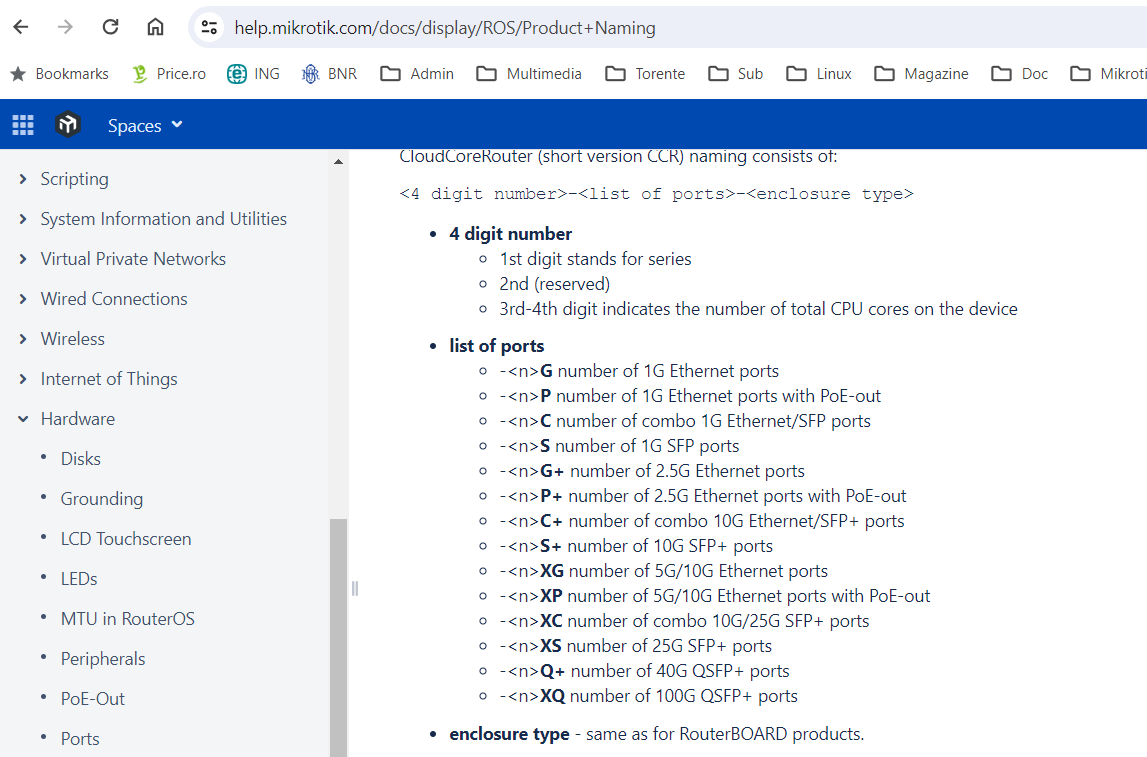Expand the Scripting tree section

23,179
